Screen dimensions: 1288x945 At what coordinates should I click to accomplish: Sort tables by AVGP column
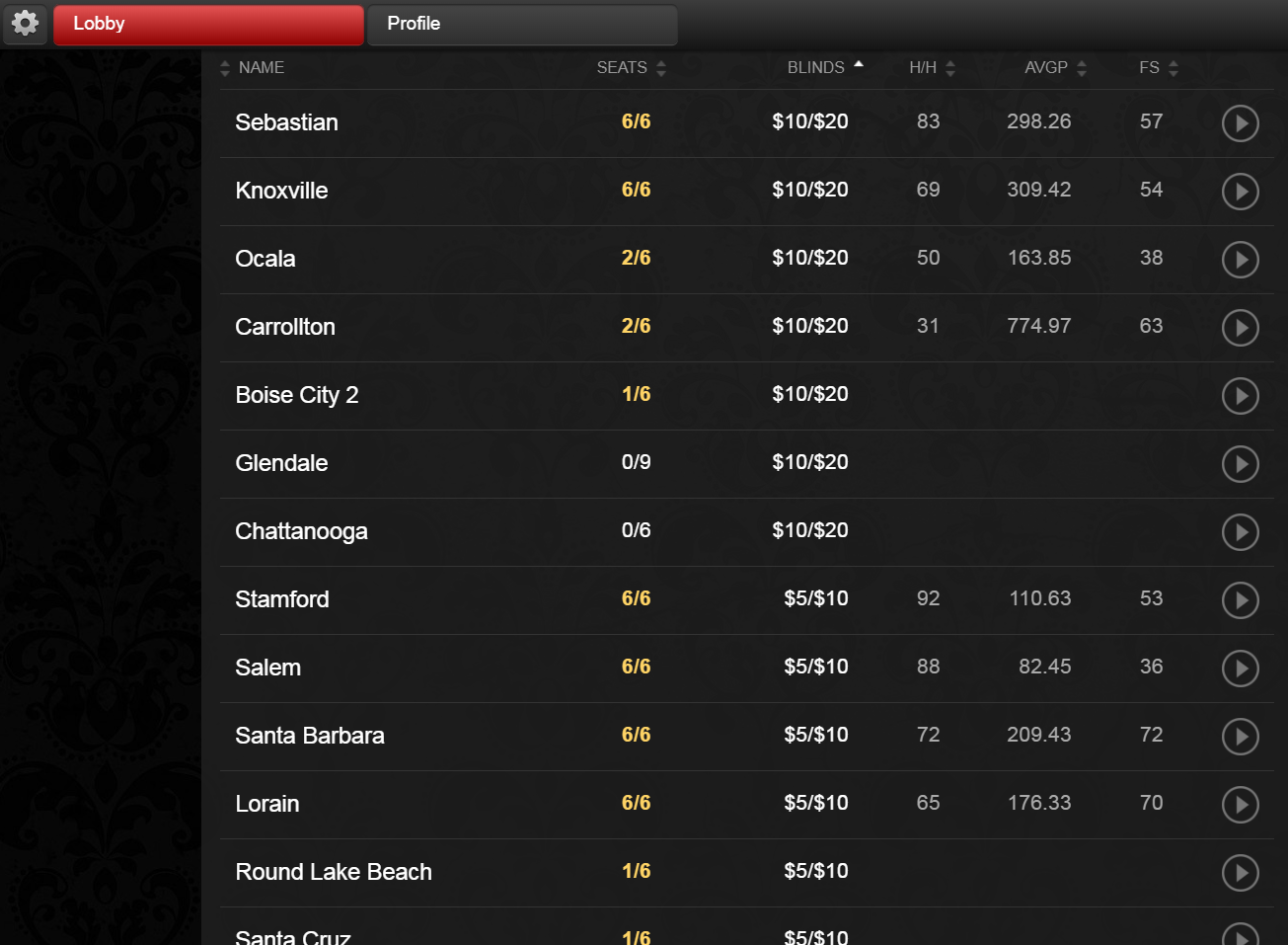point(1046,68)
